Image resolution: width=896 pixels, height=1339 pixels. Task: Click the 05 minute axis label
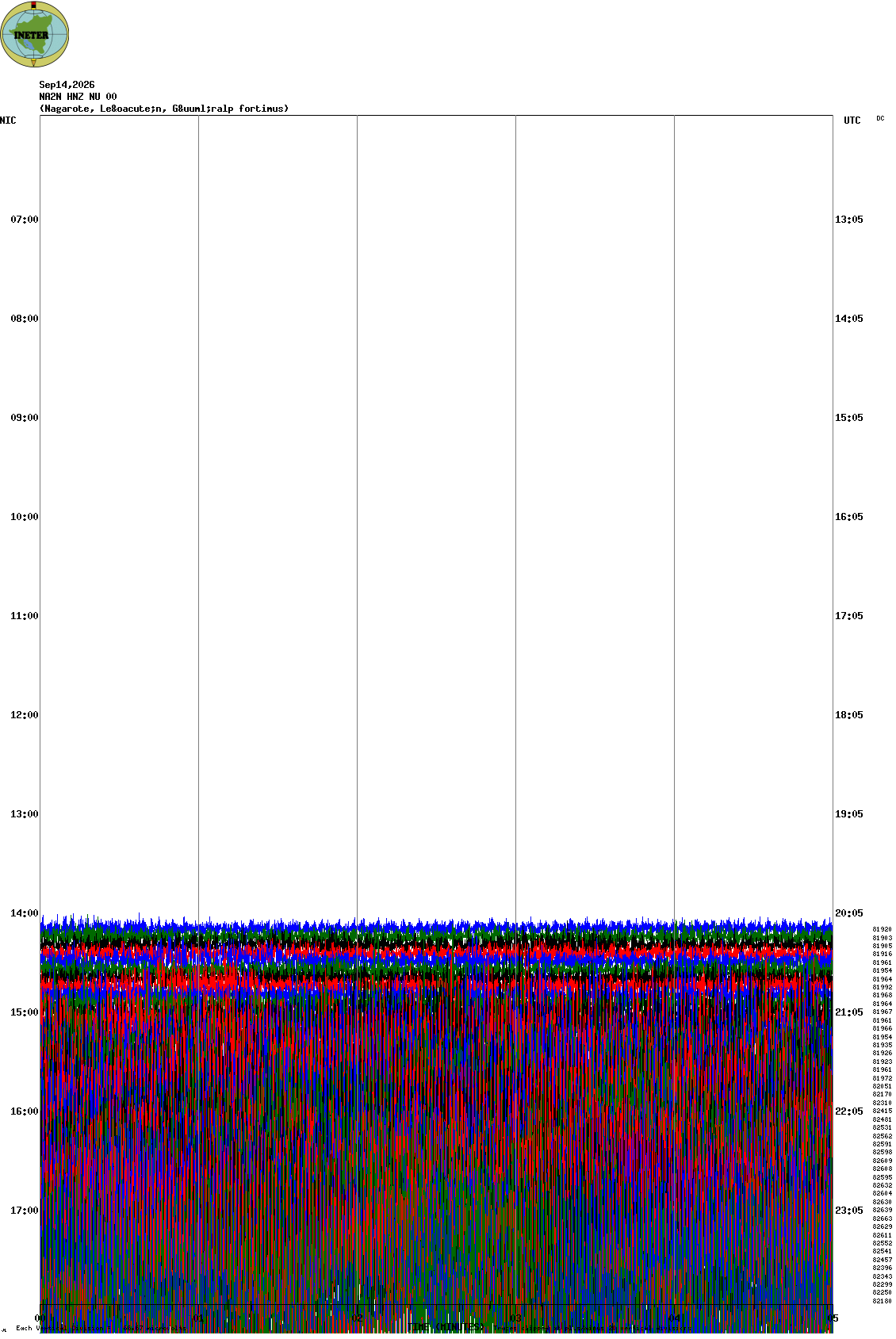coord(833,1318)
